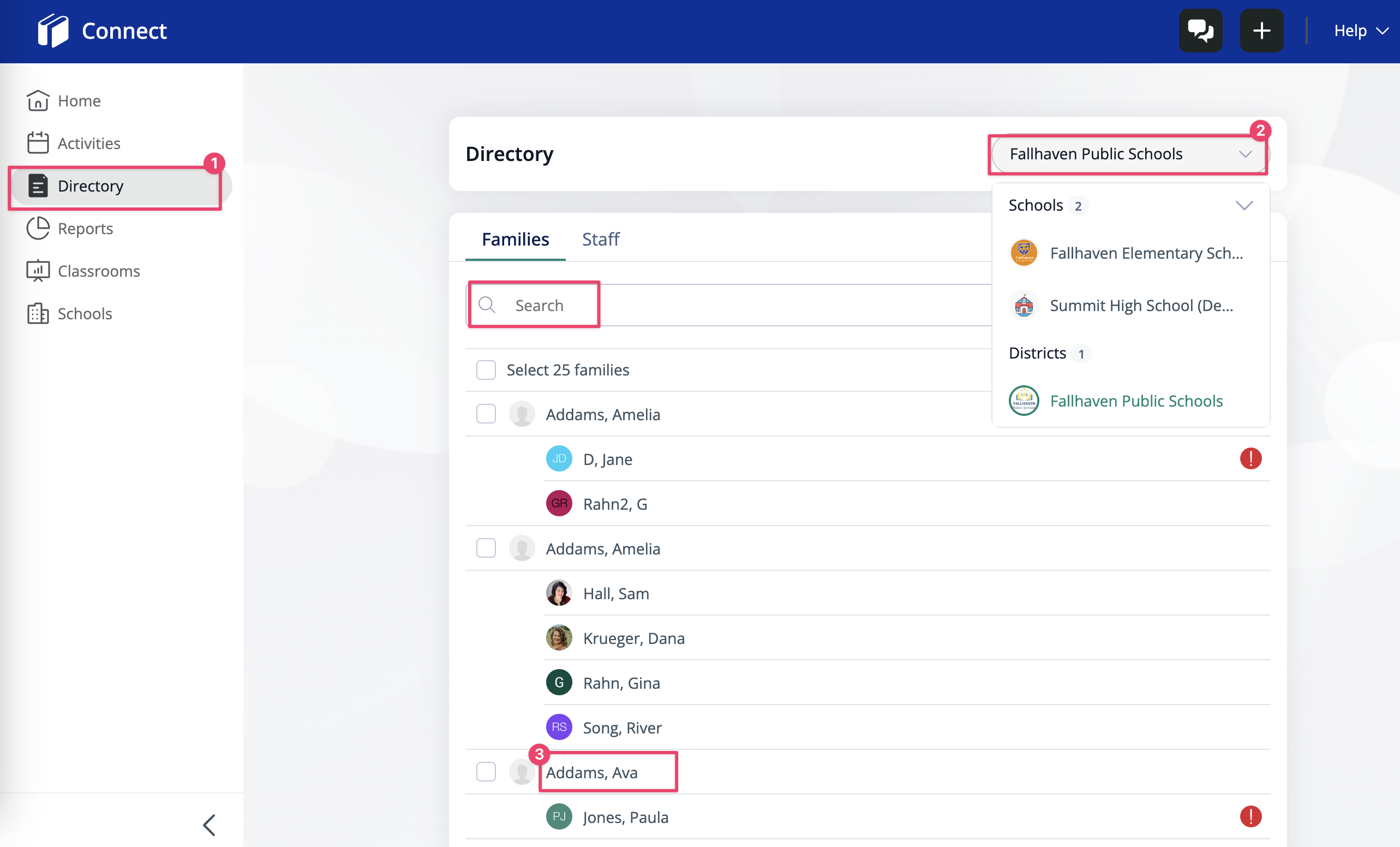Click the PJ avatar for Jones, Paula

tap(559, 817)
